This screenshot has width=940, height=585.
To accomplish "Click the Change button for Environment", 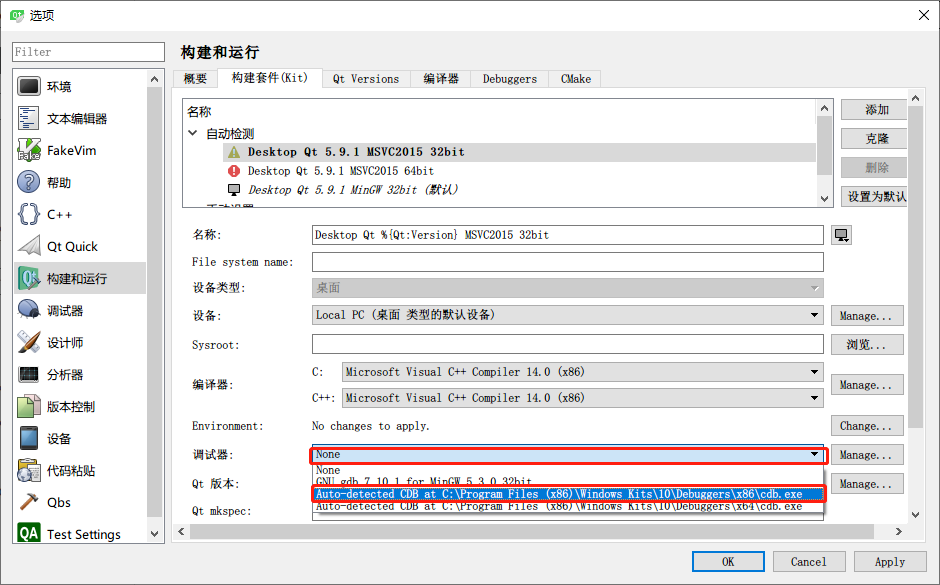I will 867,426.
